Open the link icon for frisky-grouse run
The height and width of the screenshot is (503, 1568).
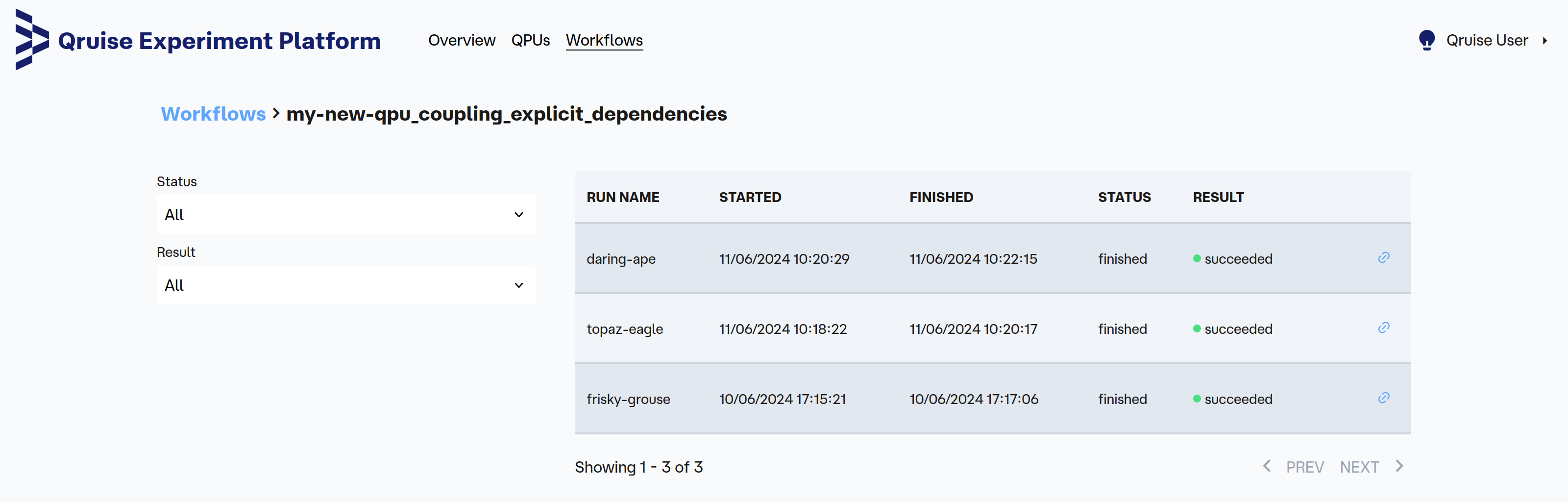1384,398
